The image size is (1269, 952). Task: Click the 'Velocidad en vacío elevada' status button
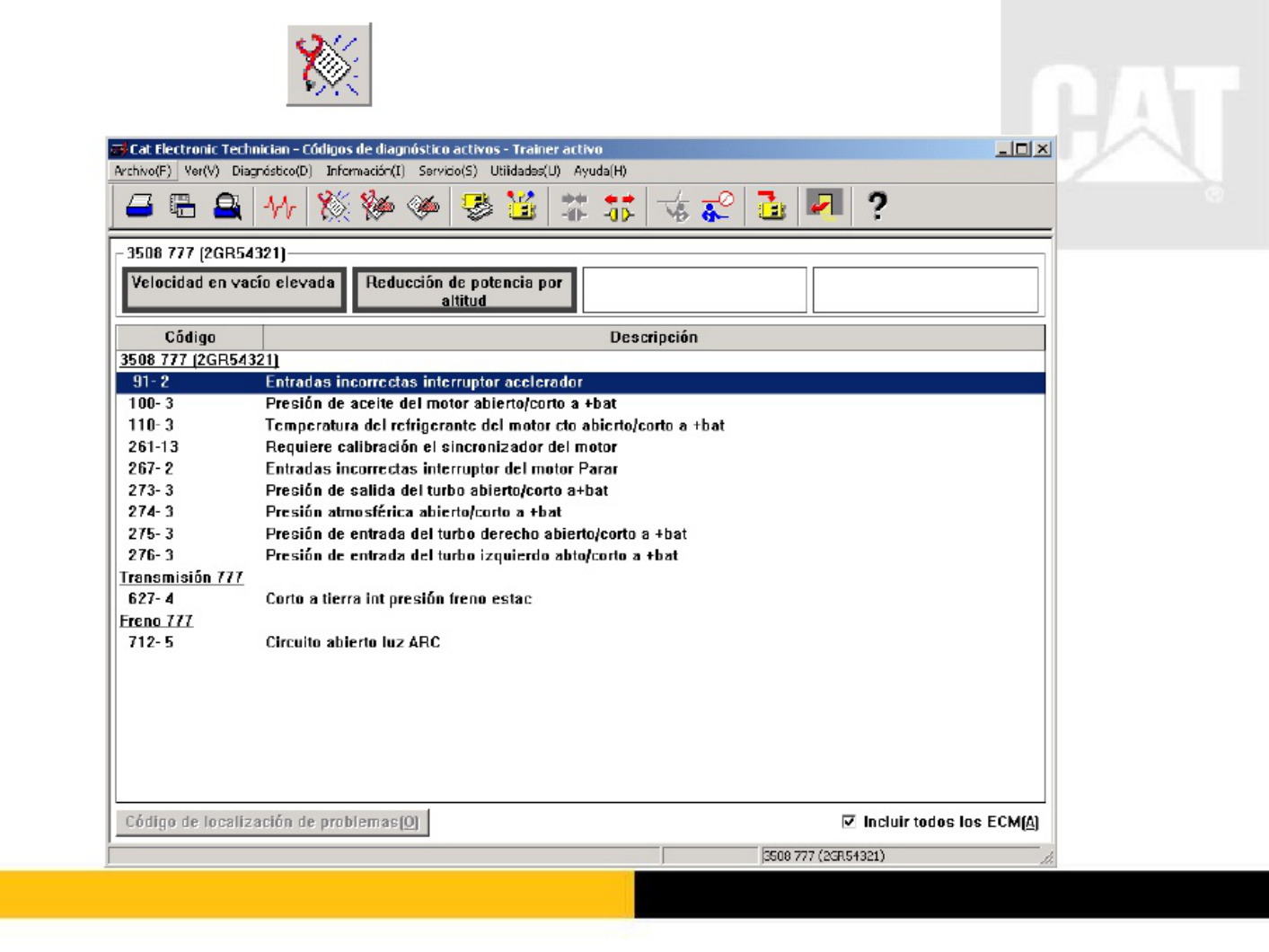[x=234, y=290]
